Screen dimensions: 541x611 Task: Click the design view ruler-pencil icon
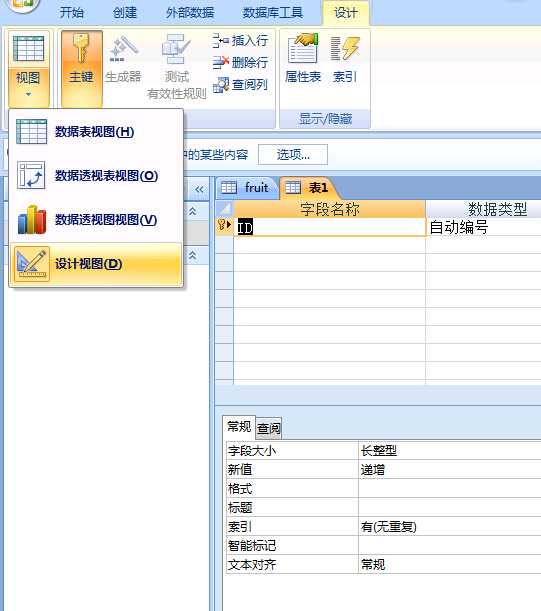(32, 264)
